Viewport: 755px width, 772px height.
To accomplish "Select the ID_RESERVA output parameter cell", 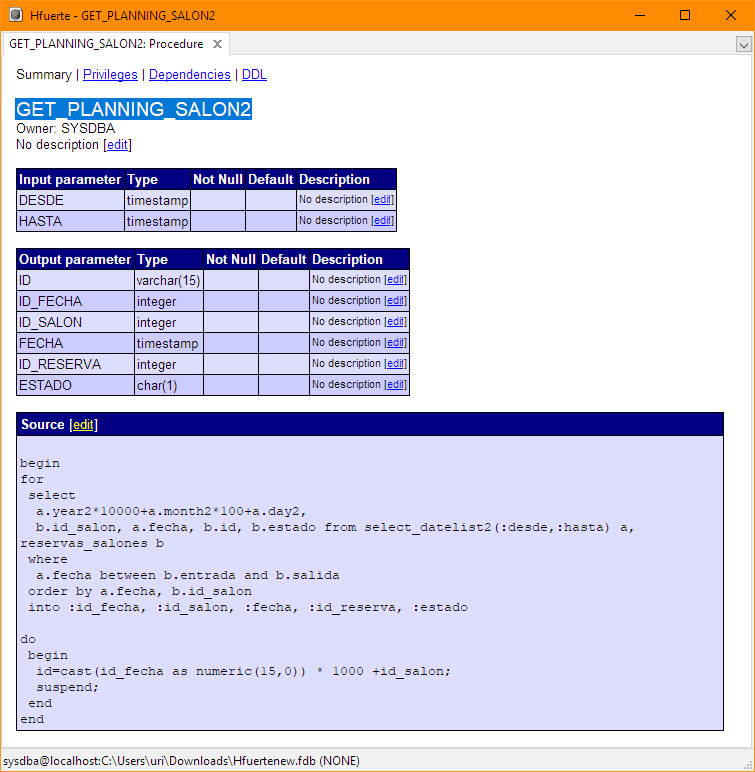I will pyautogui.click(x=75, y=364).
